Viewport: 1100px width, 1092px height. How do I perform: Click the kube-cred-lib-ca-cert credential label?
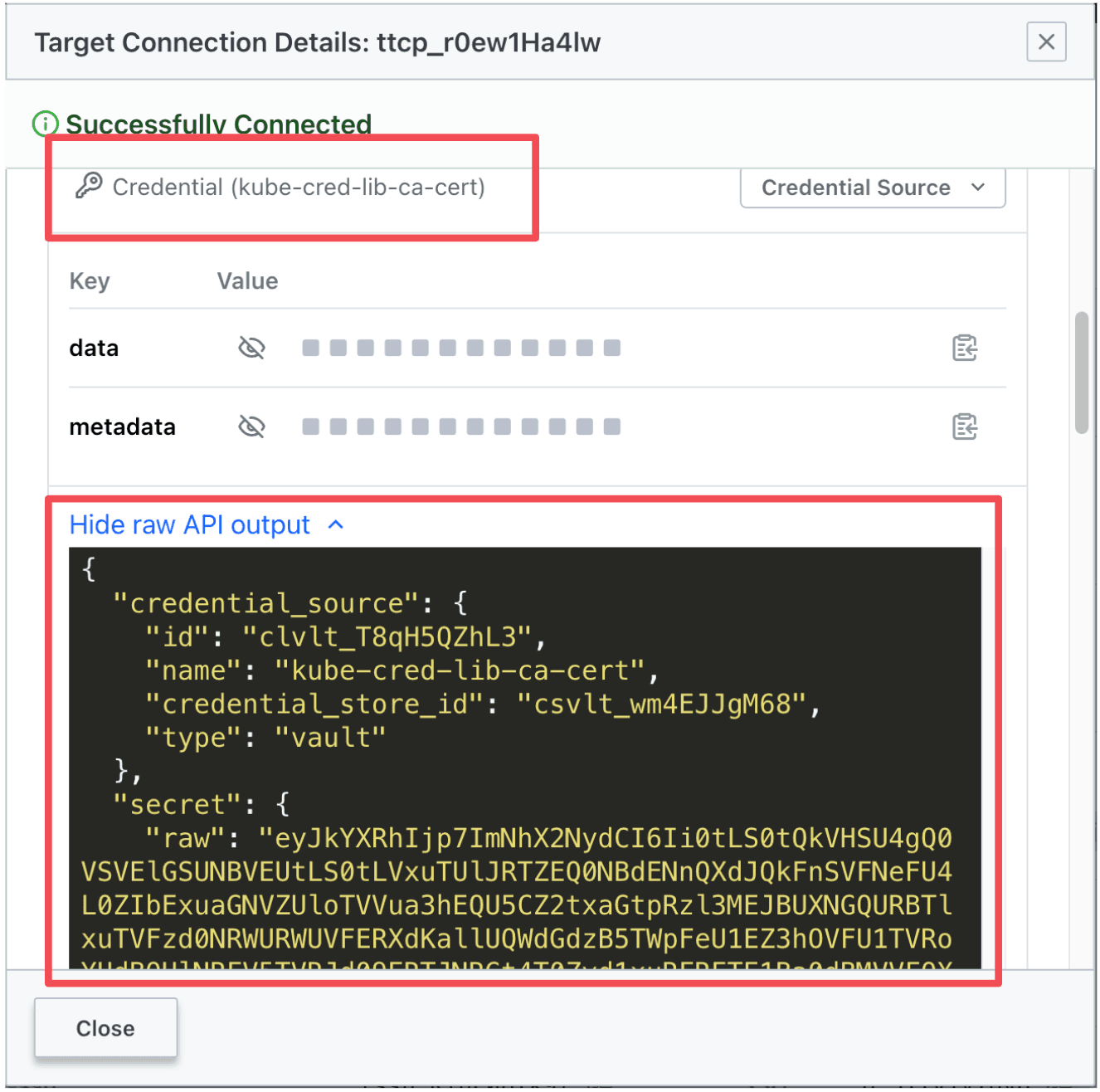pyautogui.click(x=299, y=188)
